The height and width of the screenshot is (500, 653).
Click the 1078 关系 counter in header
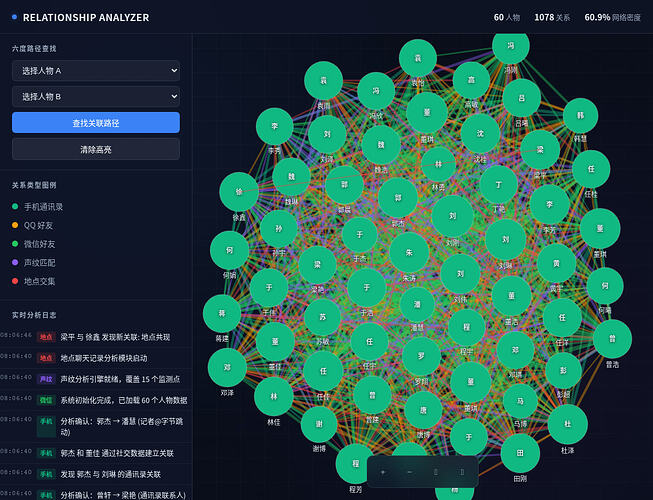pos(552,17)
